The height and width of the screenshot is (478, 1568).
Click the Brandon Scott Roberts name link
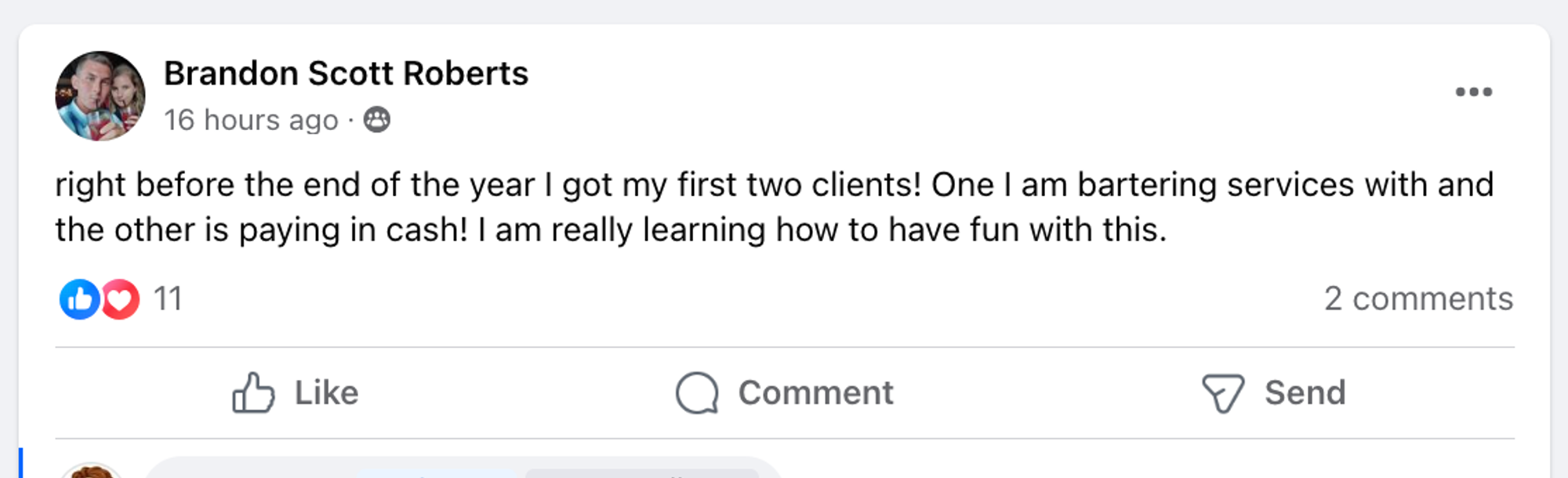[x=346, y=74]
